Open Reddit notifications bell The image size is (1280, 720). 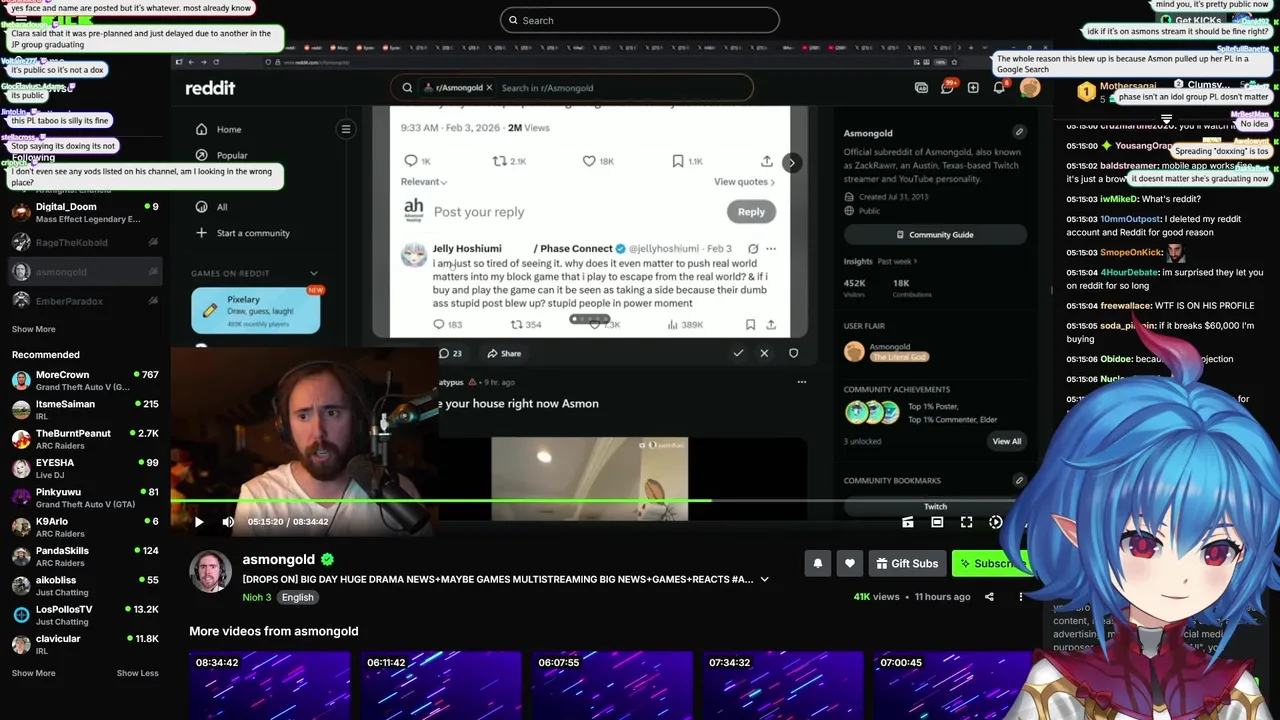pos(999,88)
